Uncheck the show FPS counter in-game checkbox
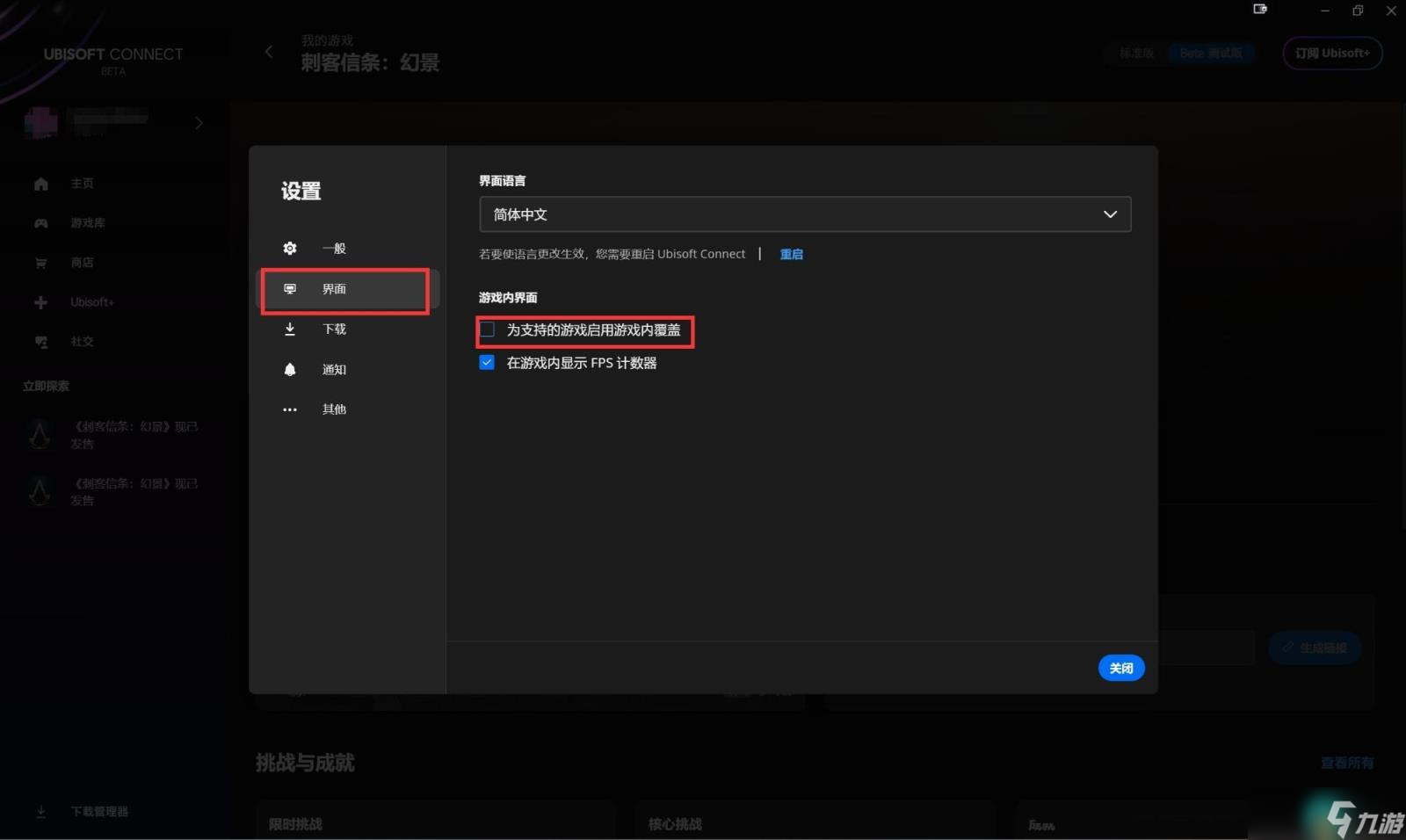 click(487, 363)
